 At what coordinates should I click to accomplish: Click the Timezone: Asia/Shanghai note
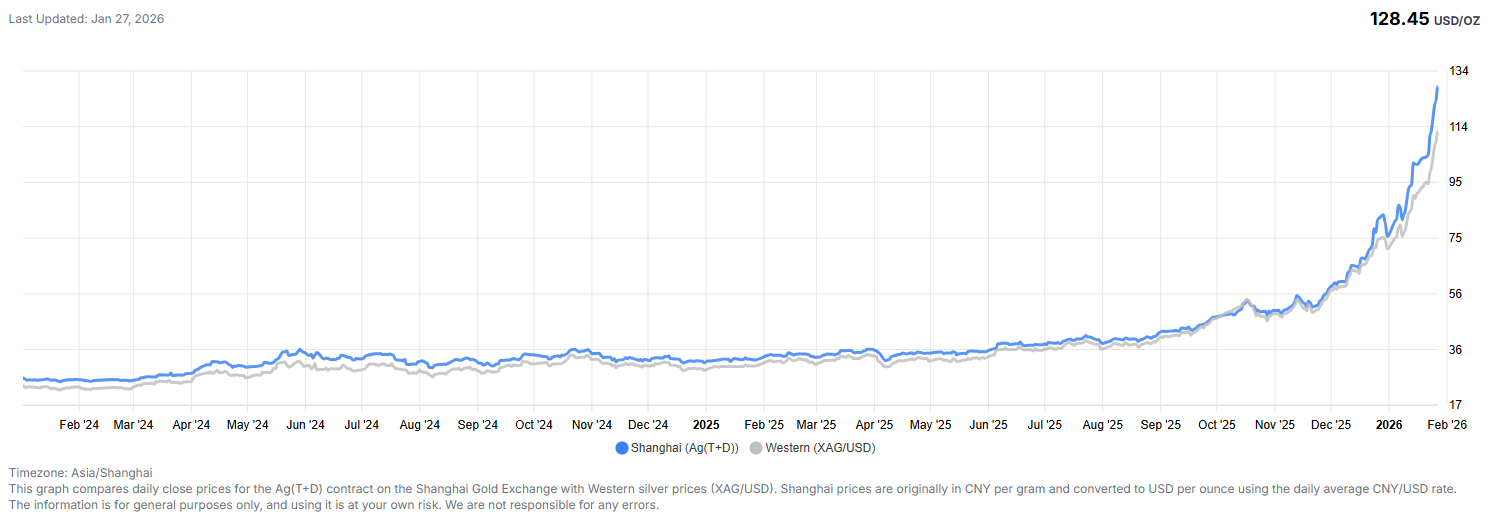80,472
